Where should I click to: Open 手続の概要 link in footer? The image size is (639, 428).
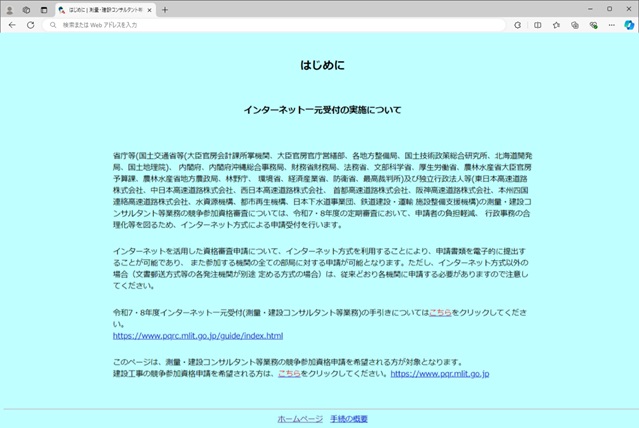tap(349, 419)
